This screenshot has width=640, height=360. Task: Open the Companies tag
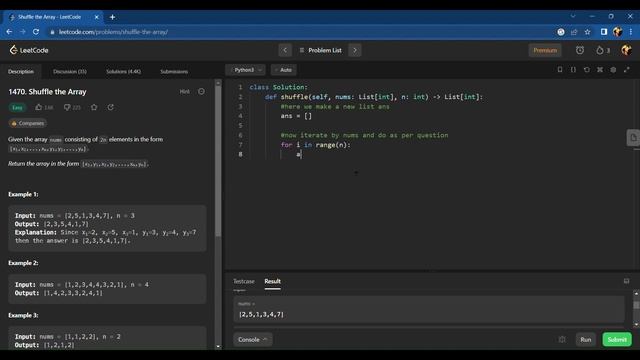27,123
